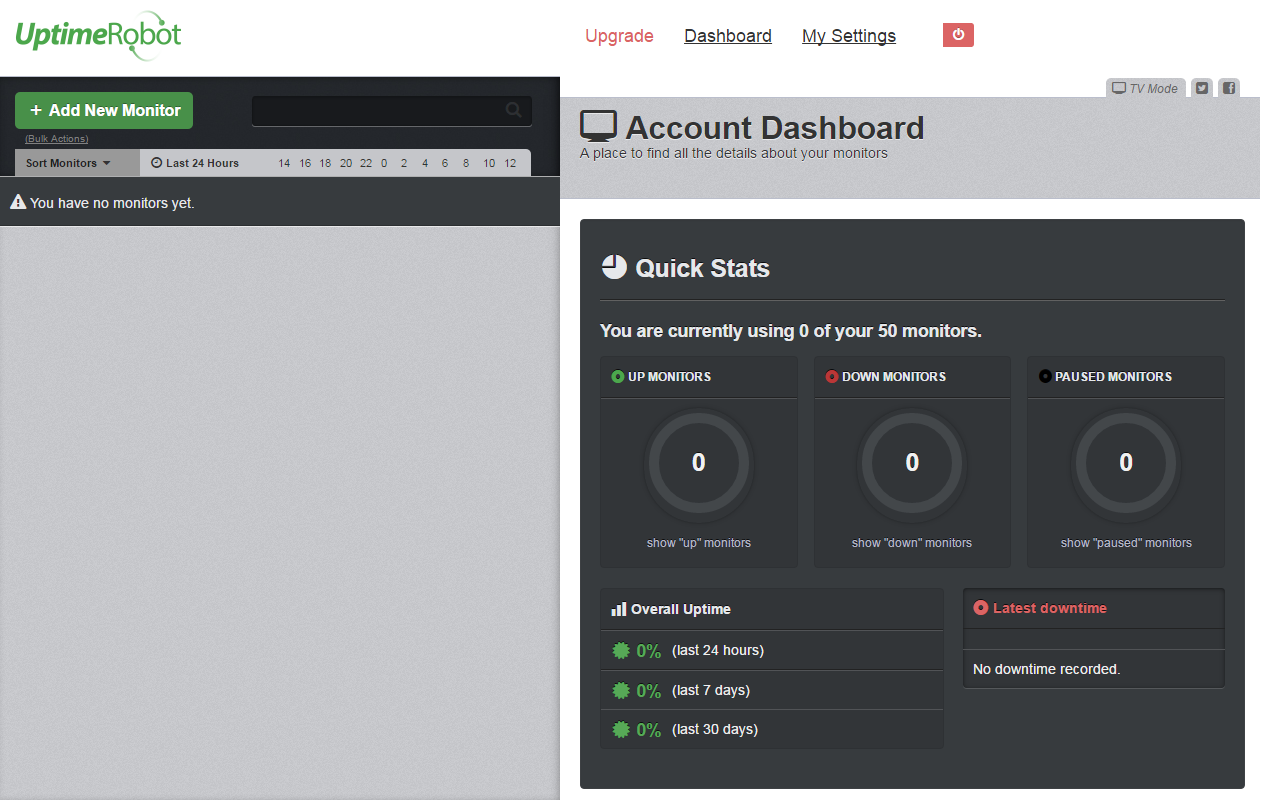Click the red icon beside Latest downtime
This screenshot has width=1280, height=800.
[x=980, y=607]
